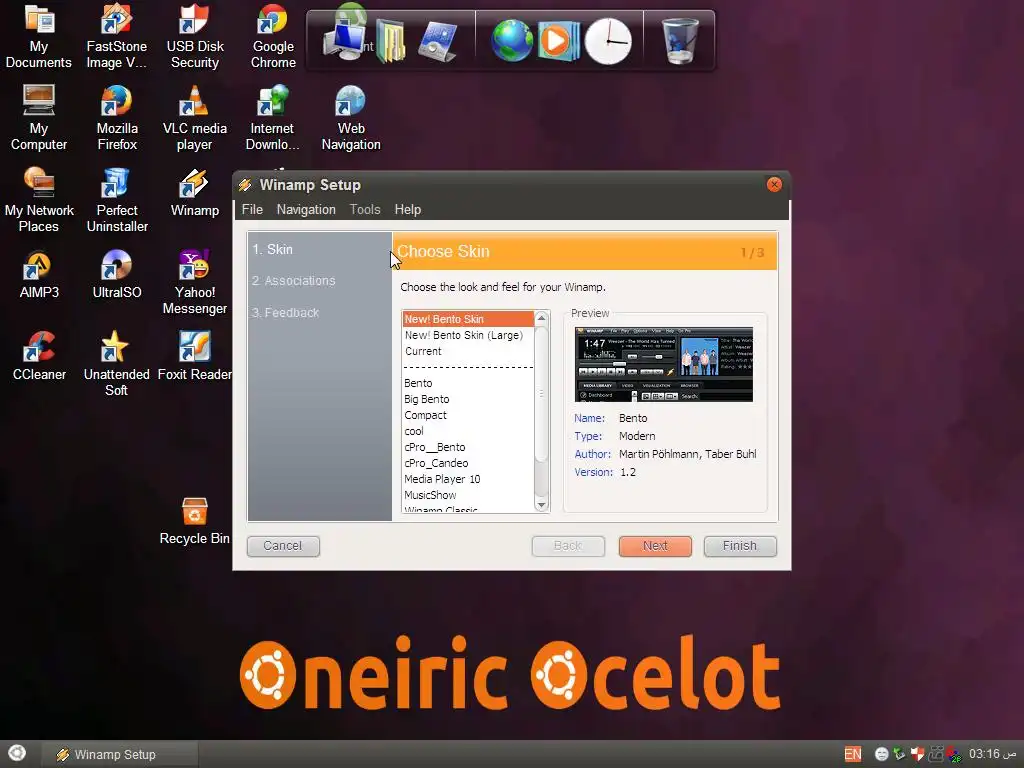Click the Bento skin preview image

[664, 364]
